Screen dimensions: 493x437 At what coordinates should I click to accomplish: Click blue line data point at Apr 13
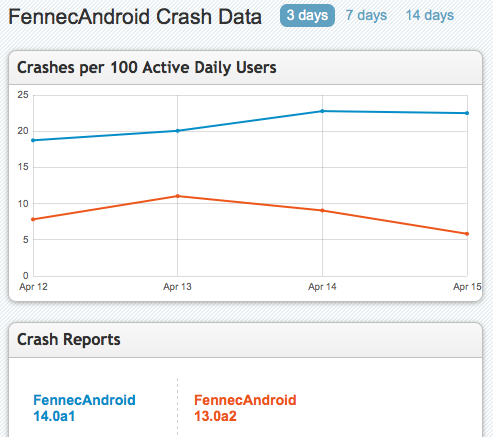[177, 131]
